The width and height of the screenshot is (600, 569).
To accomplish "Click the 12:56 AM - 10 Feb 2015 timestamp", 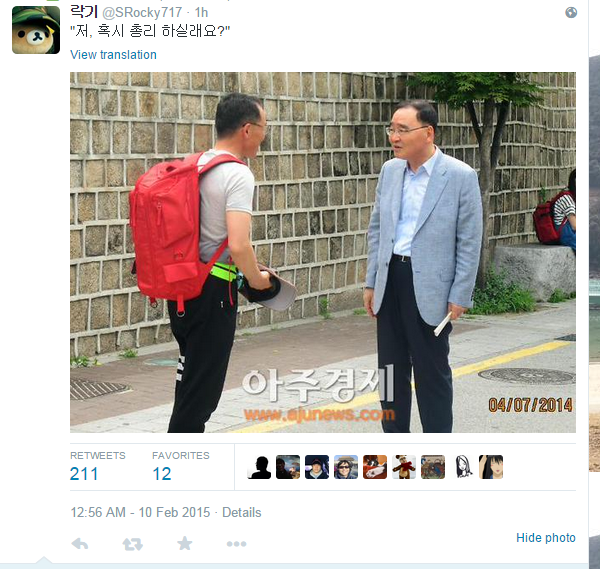I will [x=140, y=512].
